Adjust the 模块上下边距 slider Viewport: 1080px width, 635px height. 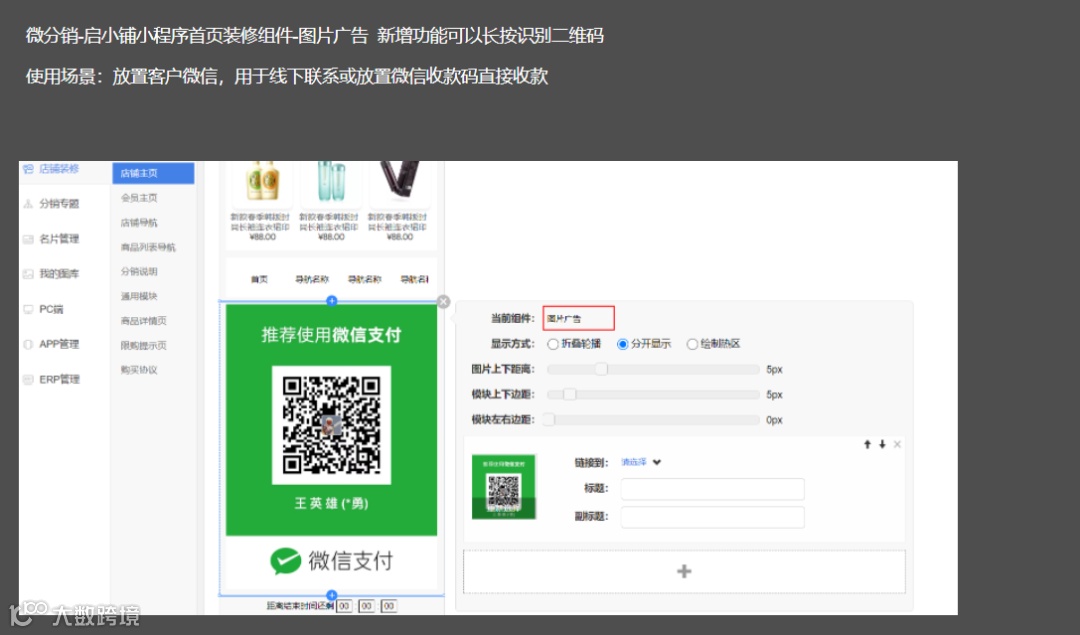569,395
